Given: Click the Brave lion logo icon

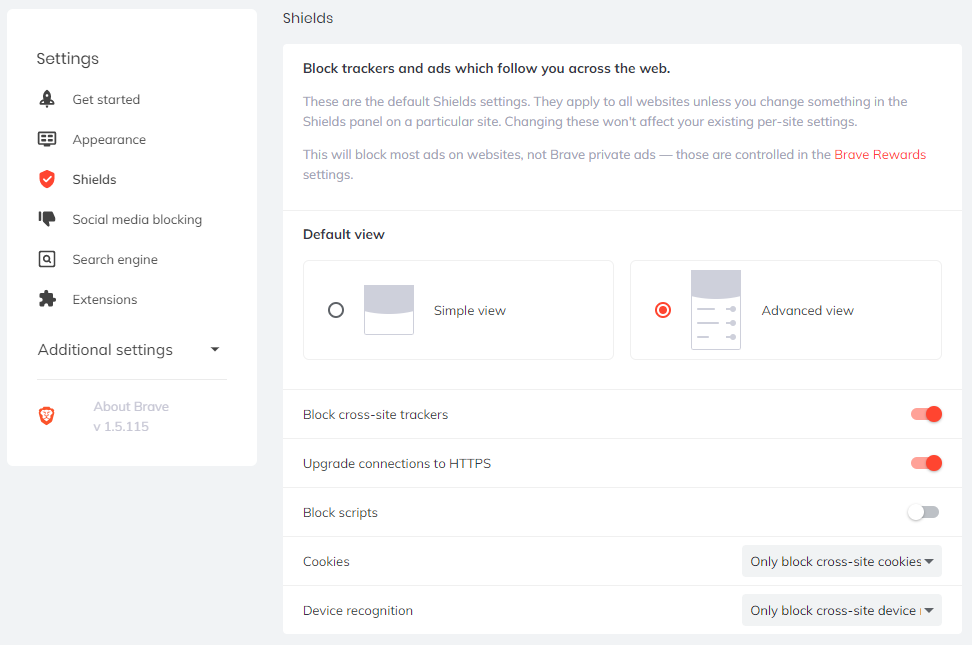Looking at the screenshot, I should click(46, 416).
